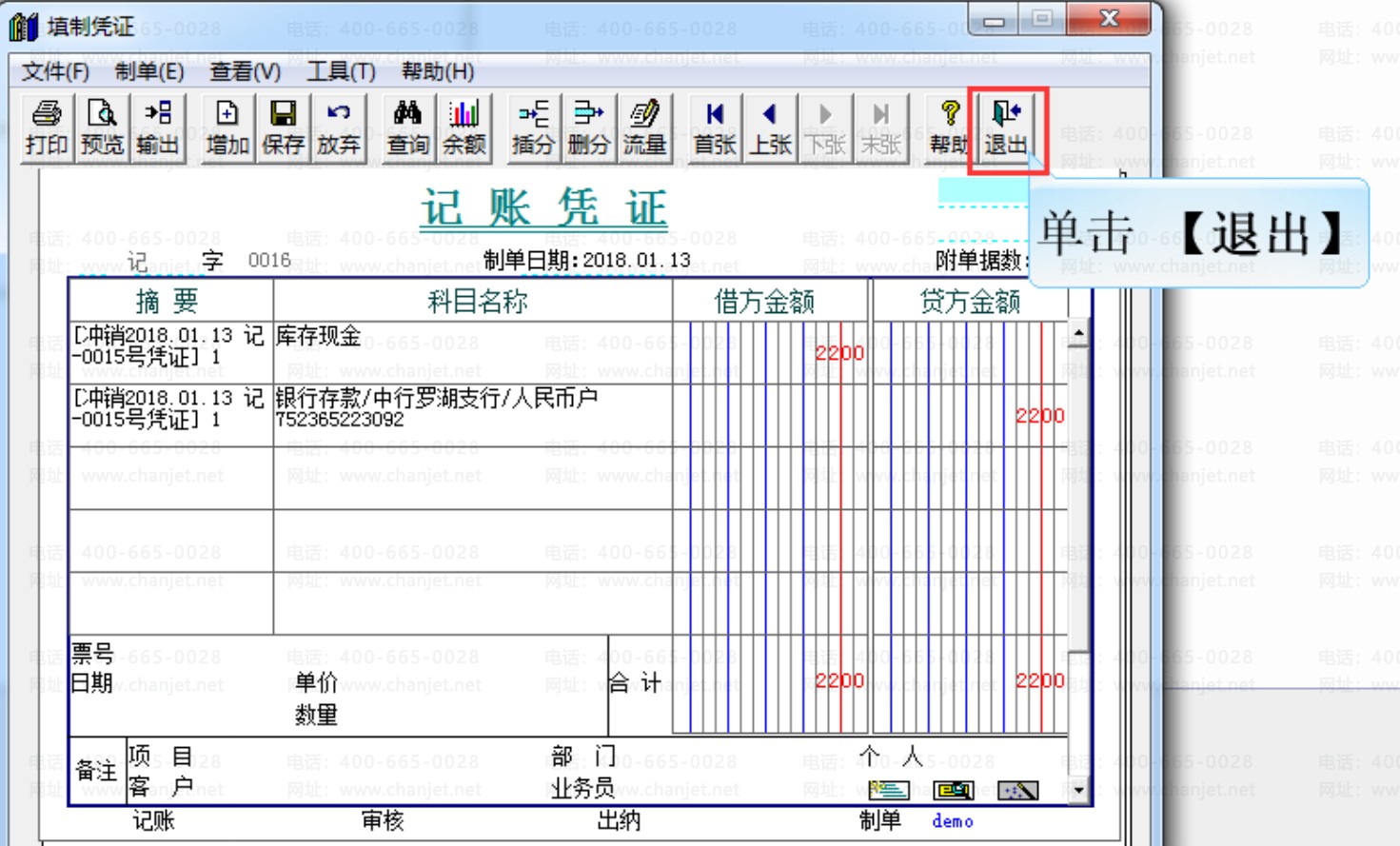Screen dimensions: 1400x846
Task: Go to last voucher 末张
Action: pyautogui.click(x=880, y=128)
